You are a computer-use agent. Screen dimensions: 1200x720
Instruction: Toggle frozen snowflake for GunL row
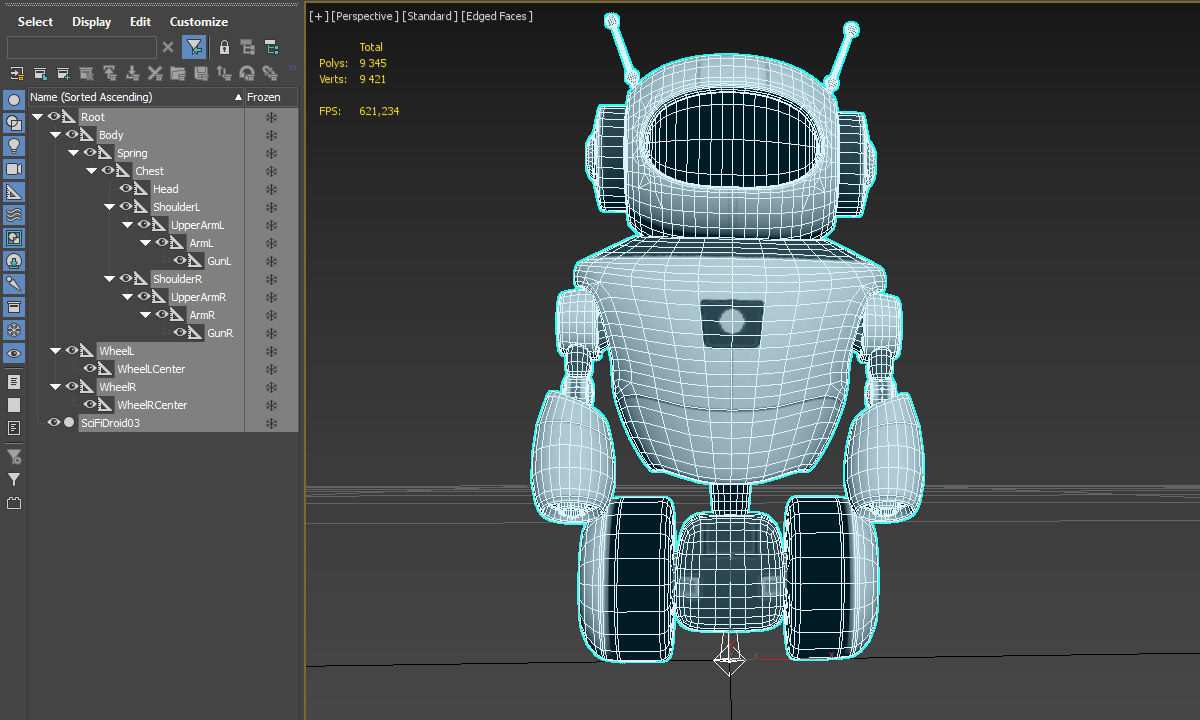coord(271,261)
